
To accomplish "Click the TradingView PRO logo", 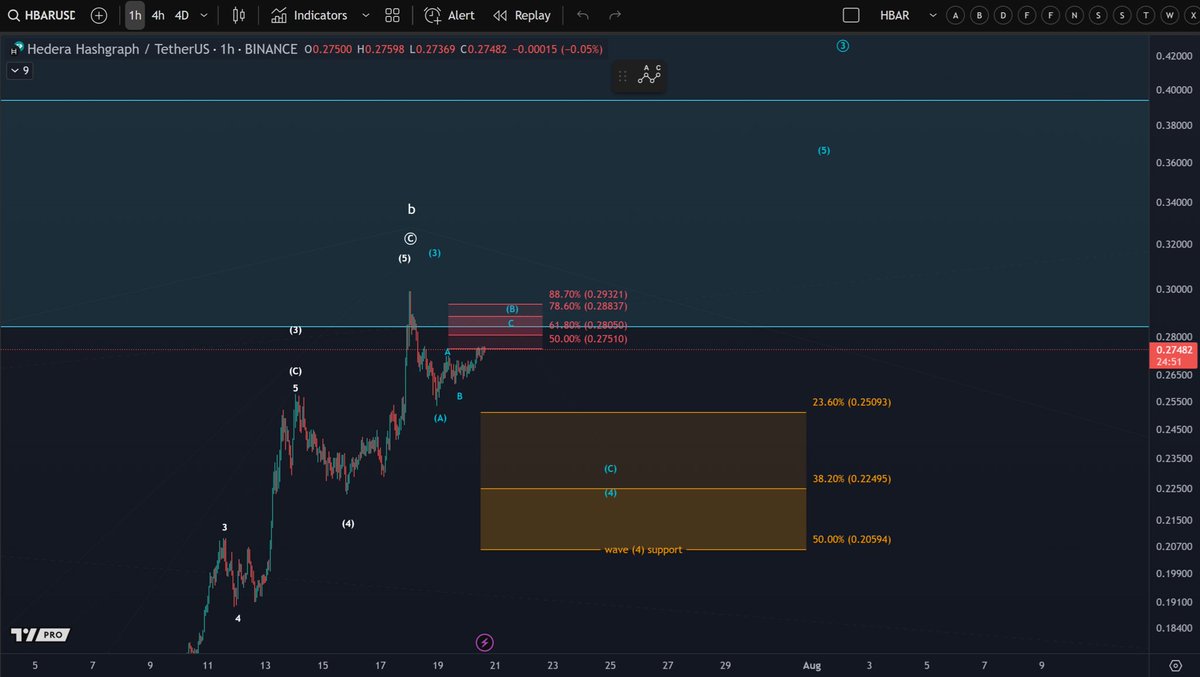I will click(40, 635).
